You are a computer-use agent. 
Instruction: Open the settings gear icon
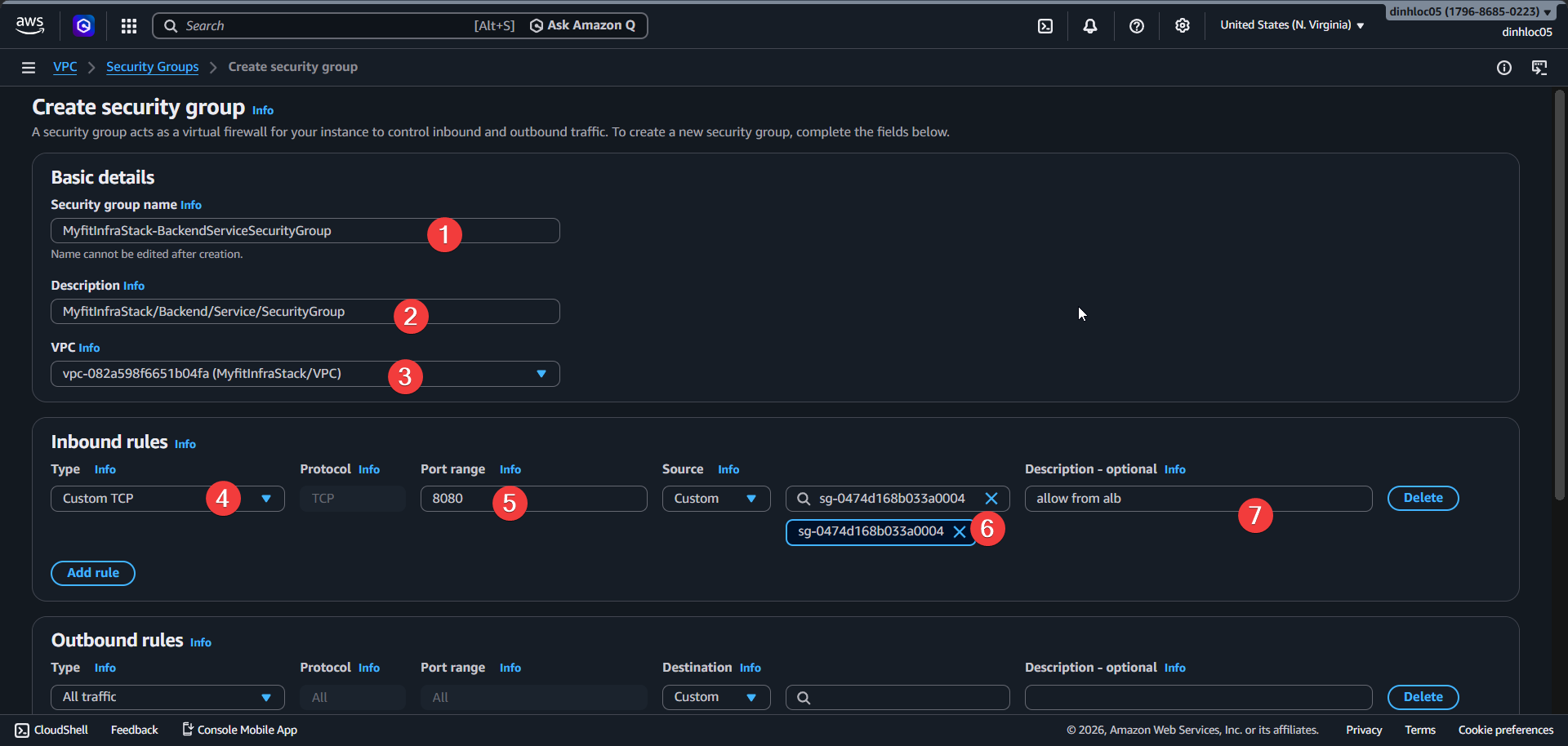point(1182,26)
